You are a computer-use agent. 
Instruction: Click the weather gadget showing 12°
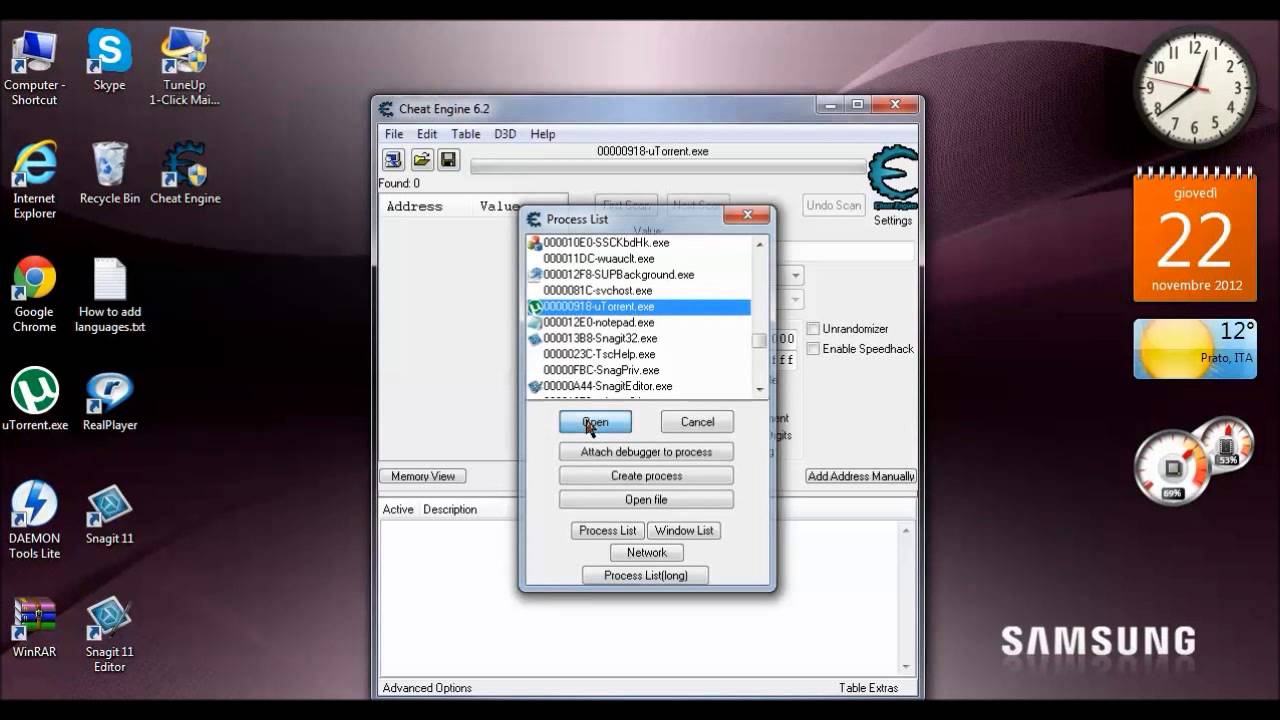tap(1194, 349)
